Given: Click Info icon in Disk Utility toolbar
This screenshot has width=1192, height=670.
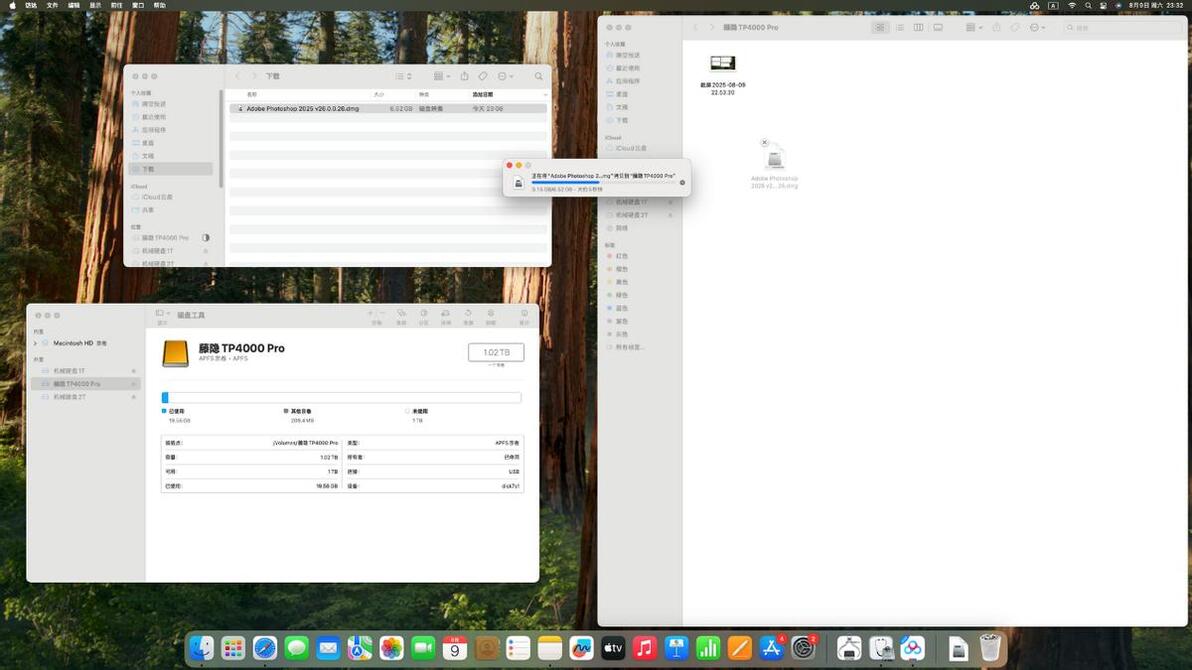Looking at the screenshot, I should [524, 313].
